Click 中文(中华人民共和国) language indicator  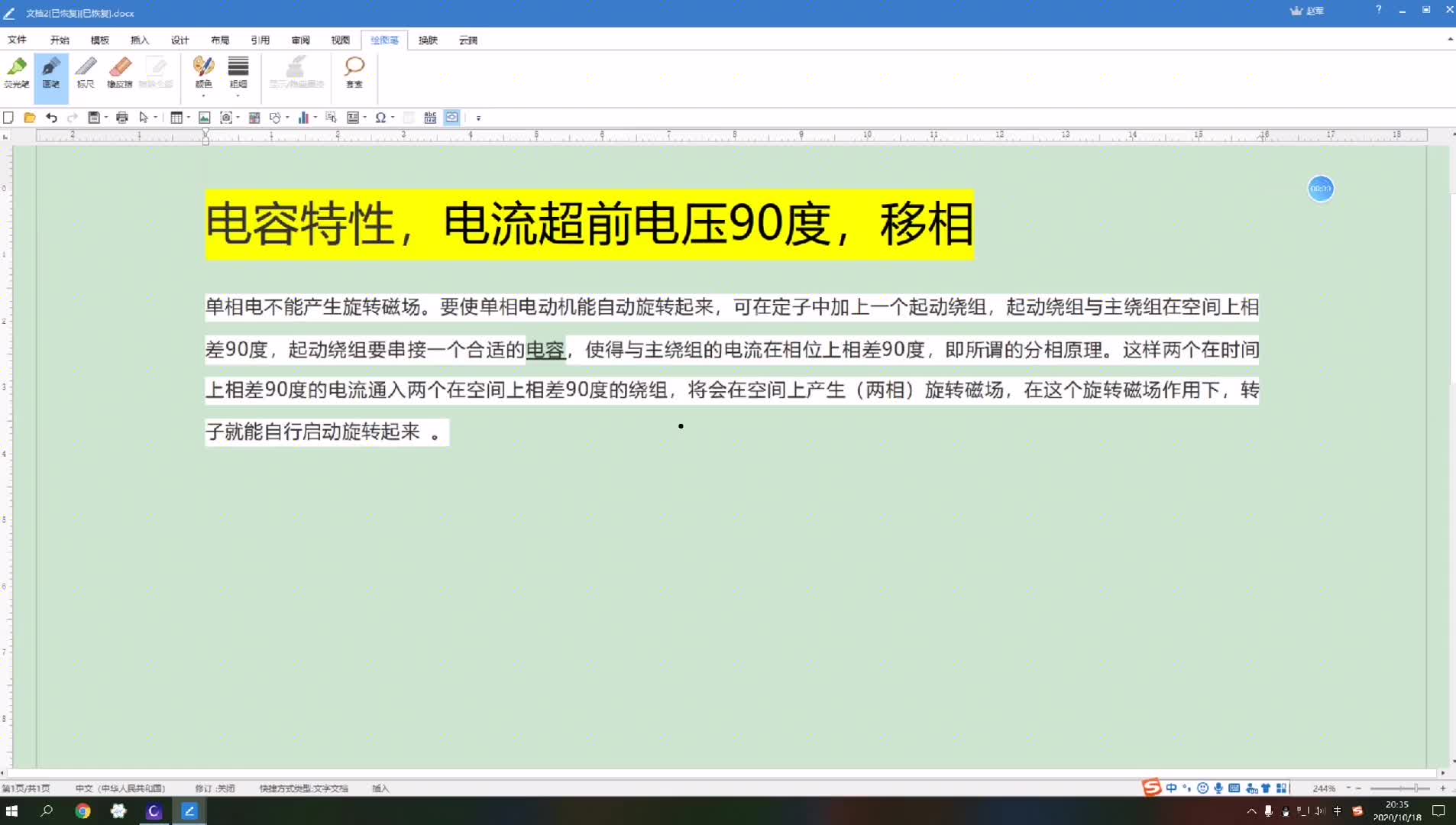(x=120, y=788)
